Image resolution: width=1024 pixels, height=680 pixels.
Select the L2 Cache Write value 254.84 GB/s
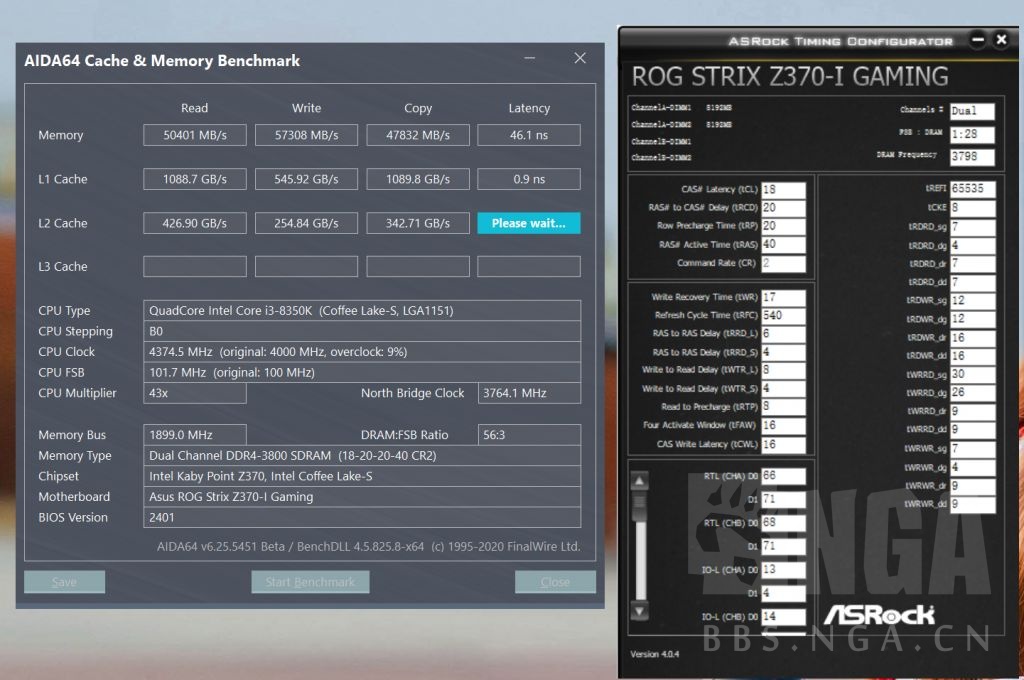tap(306, 223)
